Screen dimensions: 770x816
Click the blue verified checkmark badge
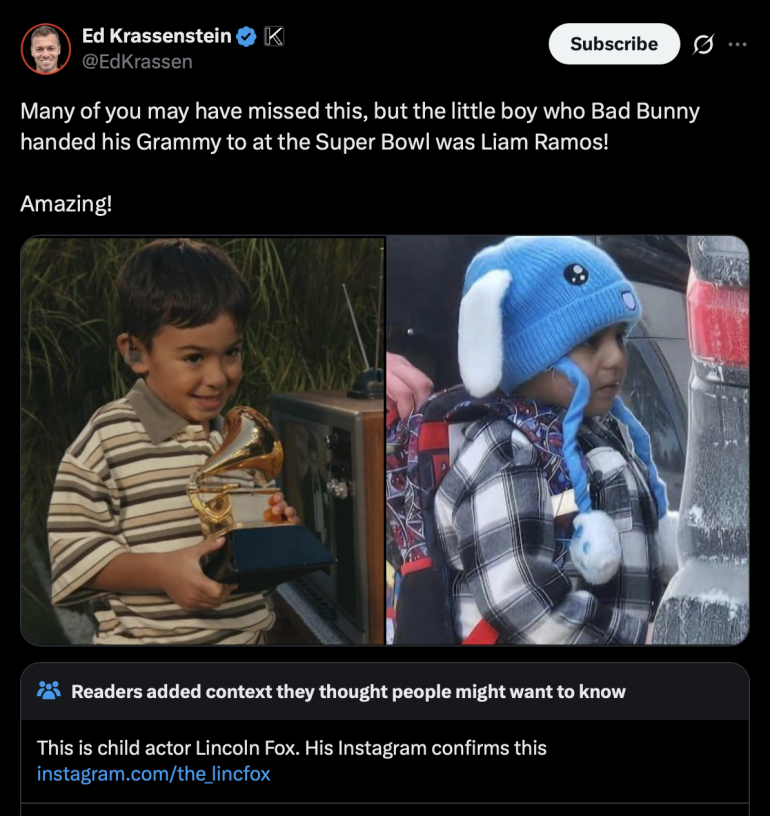click(246, 36)
